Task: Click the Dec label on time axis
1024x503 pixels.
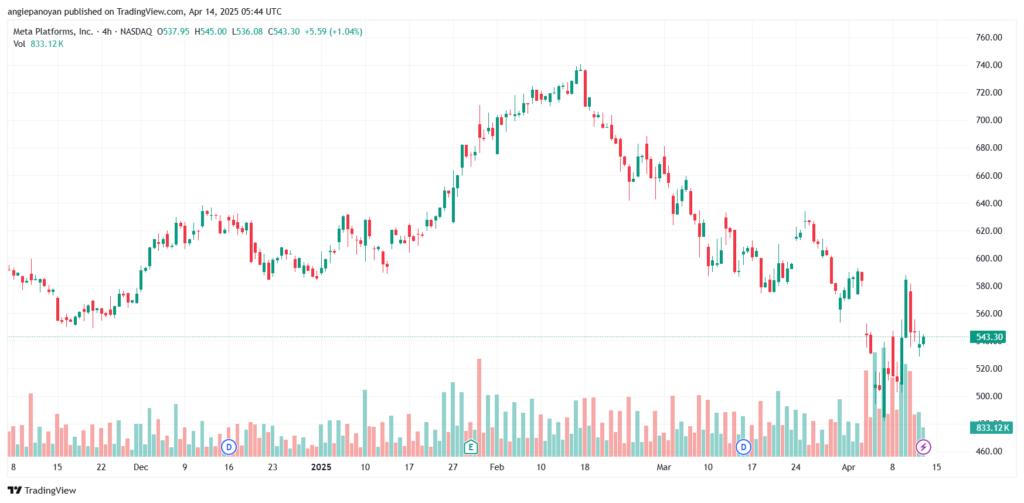Action: (140, 468)
